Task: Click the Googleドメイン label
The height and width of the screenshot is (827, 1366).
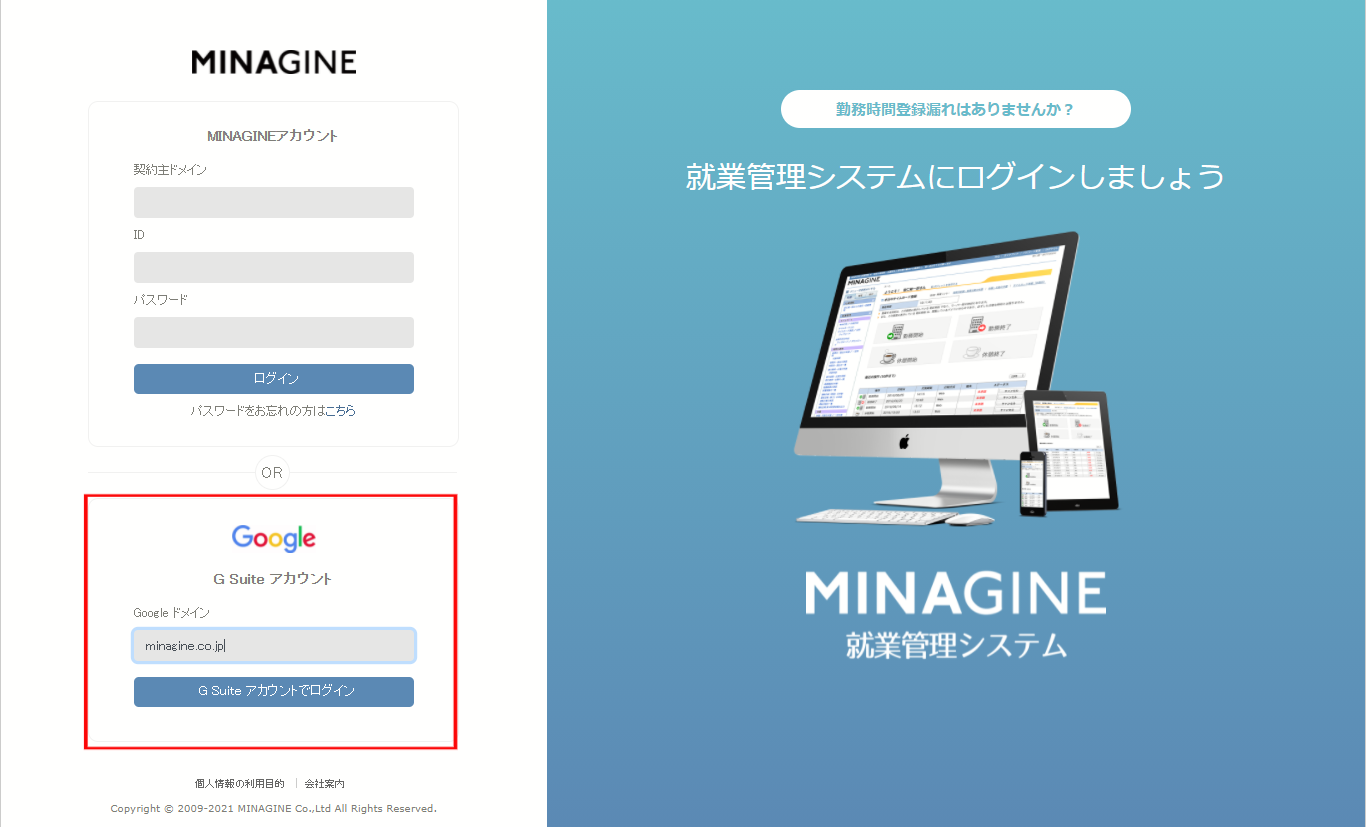Action: coord(171,613)
